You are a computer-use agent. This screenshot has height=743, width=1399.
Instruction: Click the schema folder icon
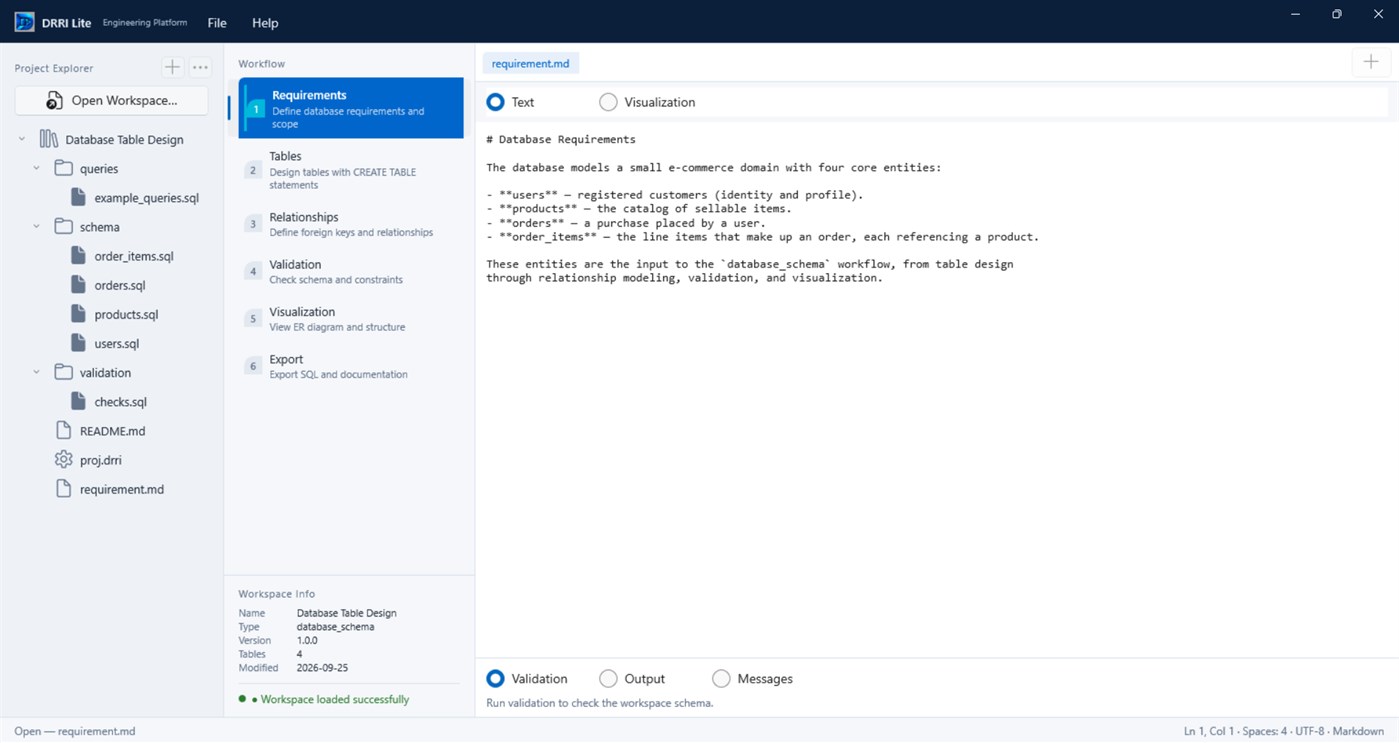tap(63, 226)
